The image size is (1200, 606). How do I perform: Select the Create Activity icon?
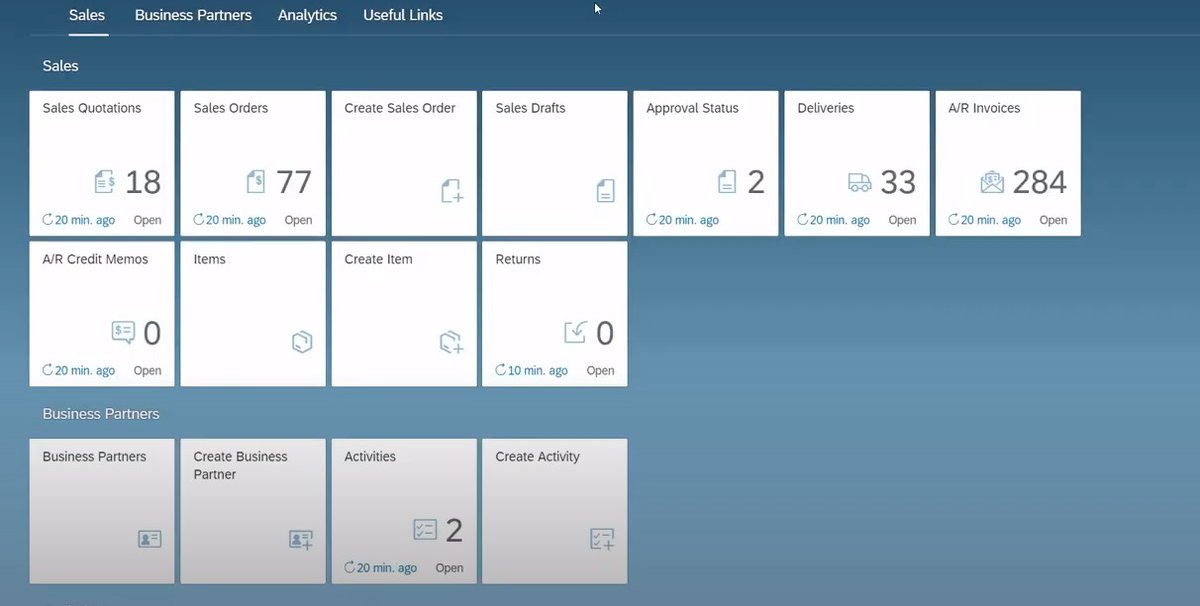coord(602,539)
